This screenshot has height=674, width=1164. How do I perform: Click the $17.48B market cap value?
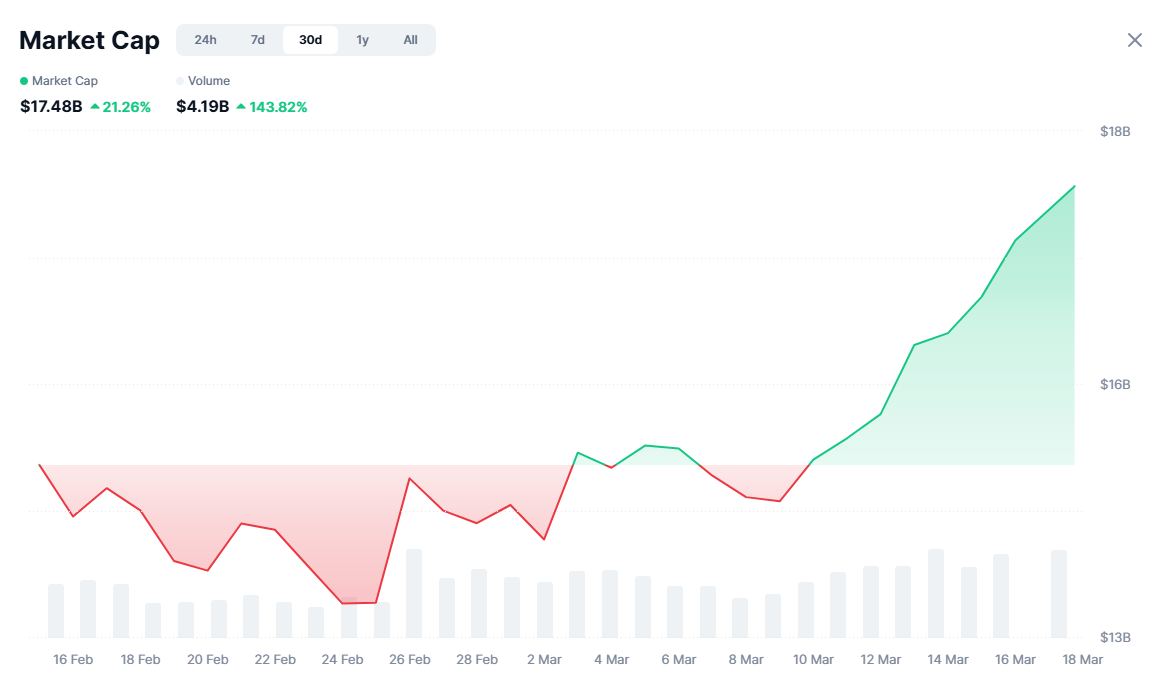[x=51, y=106]
